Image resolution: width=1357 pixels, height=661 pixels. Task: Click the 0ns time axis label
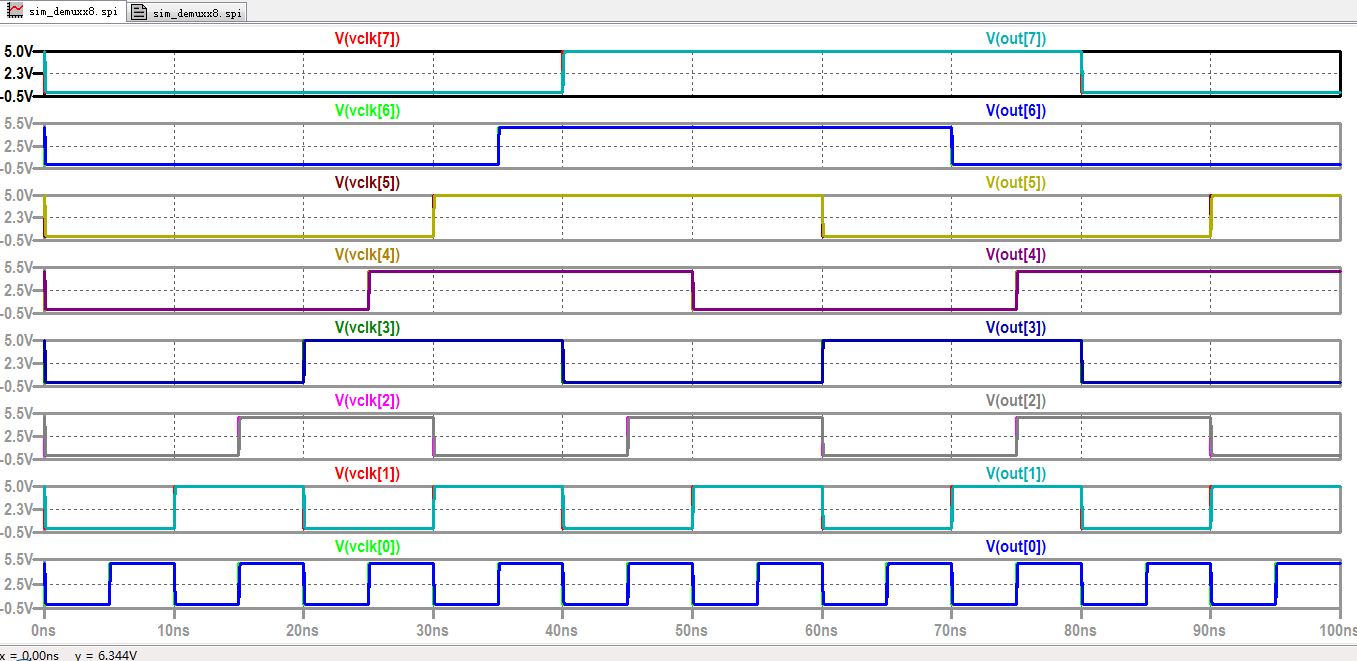45,631
